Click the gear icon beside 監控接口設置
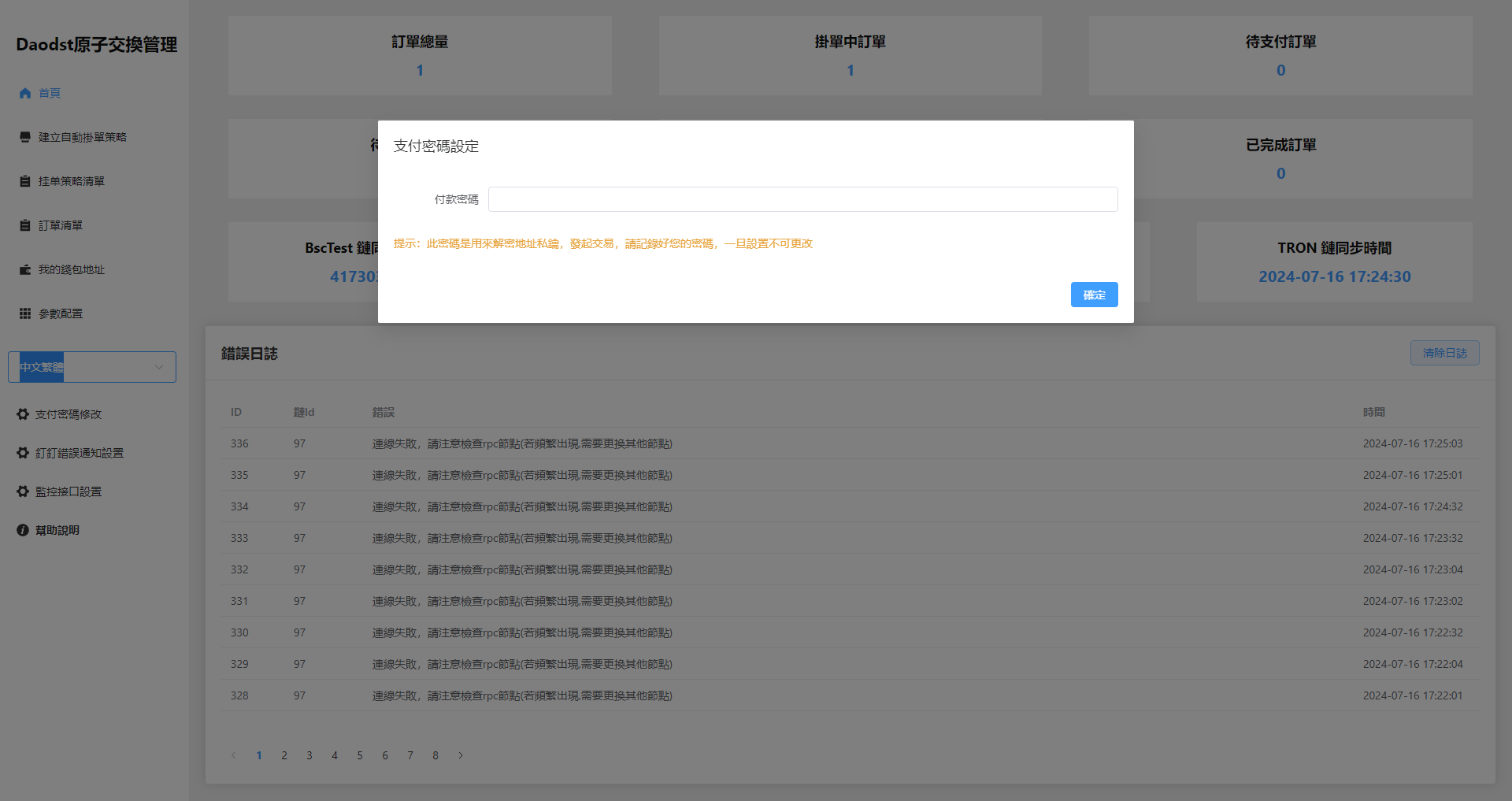This screenshot has width=1512, height=801. point(23,491)
